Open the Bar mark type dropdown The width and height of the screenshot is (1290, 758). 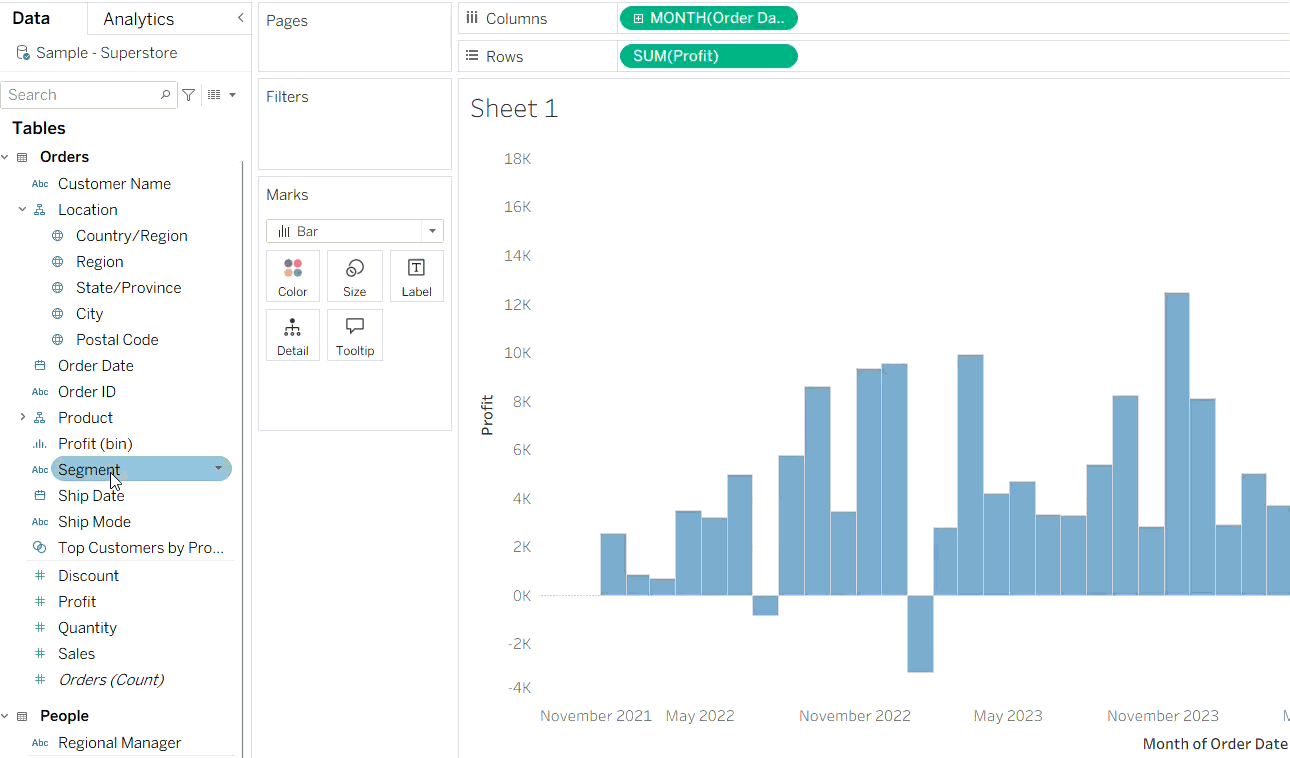[x=432, y=231]
